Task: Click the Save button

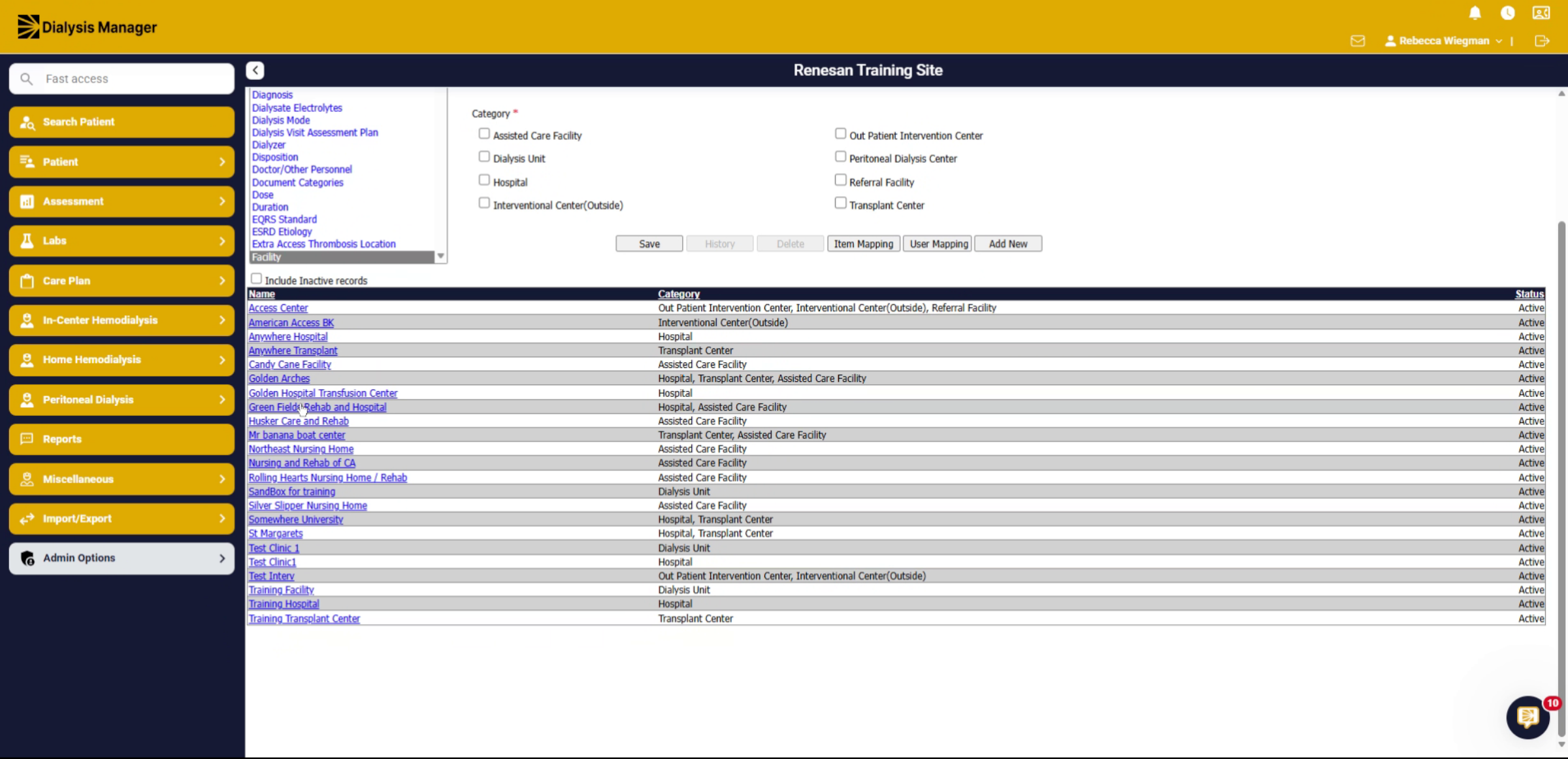Action: [649, 244]
